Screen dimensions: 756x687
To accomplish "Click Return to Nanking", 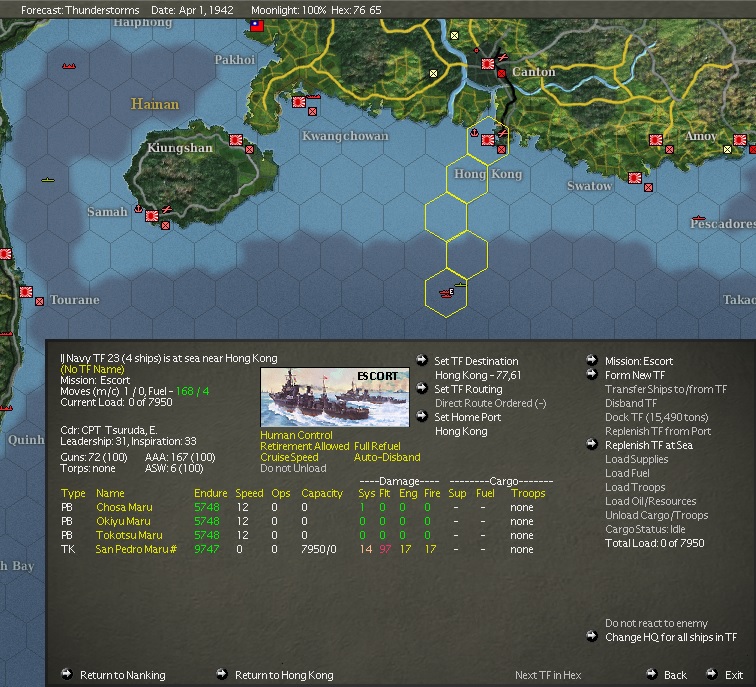I will (x=122, y=675).
